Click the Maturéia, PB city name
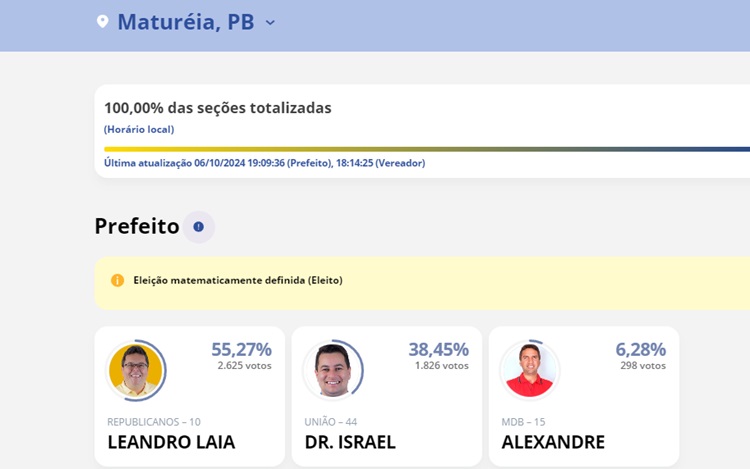This screenshot has width=750, height=469. click(185, 22)
